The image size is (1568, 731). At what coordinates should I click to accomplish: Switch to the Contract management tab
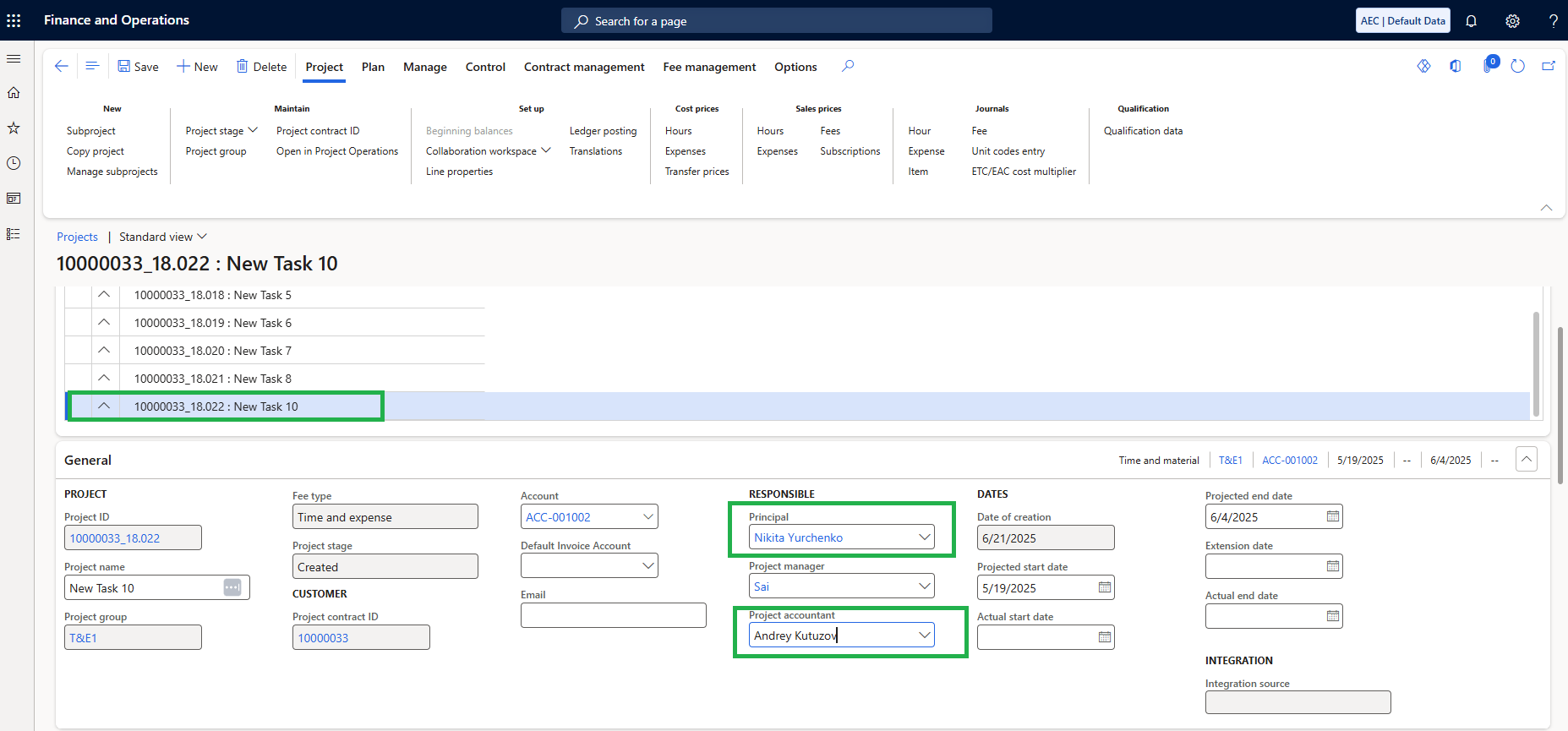pos(584,67)
